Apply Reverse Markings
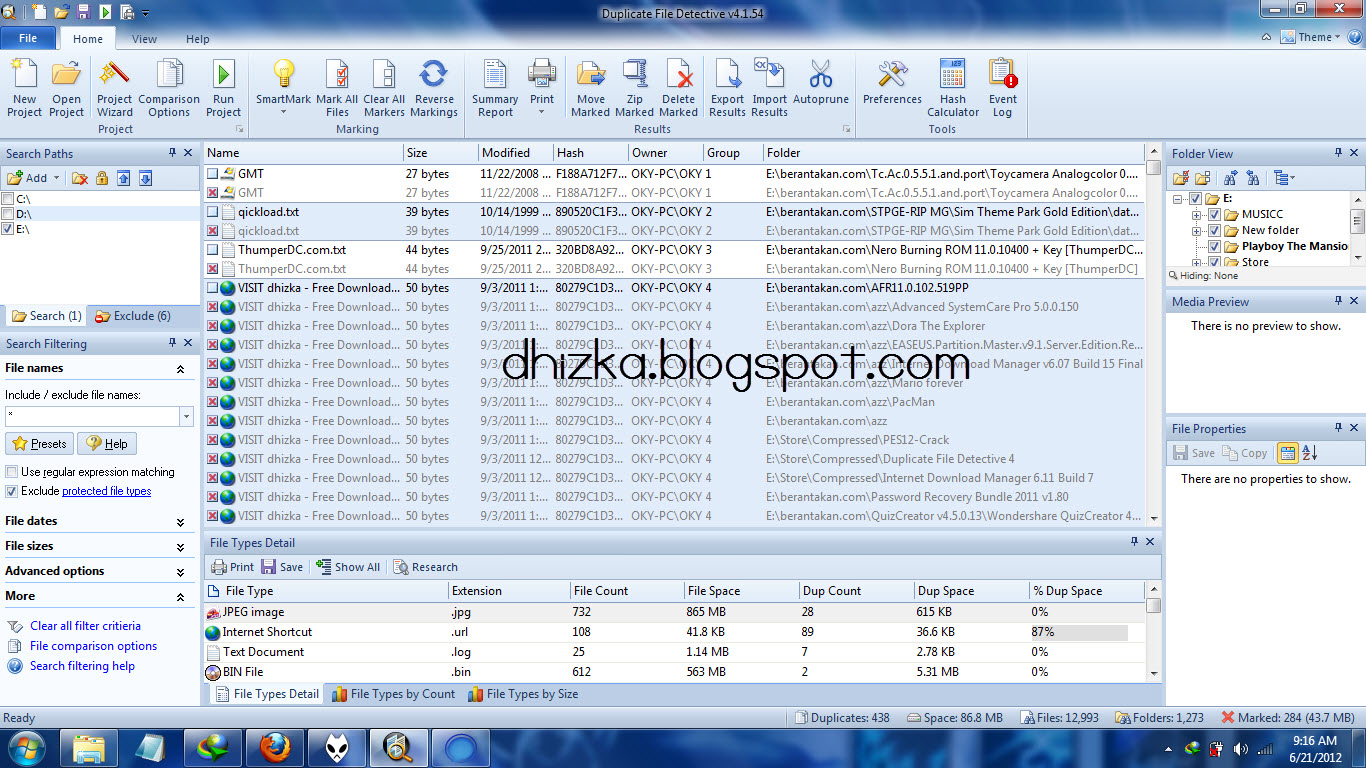Screen dimensions: 1366x768 tap(434, 88)
